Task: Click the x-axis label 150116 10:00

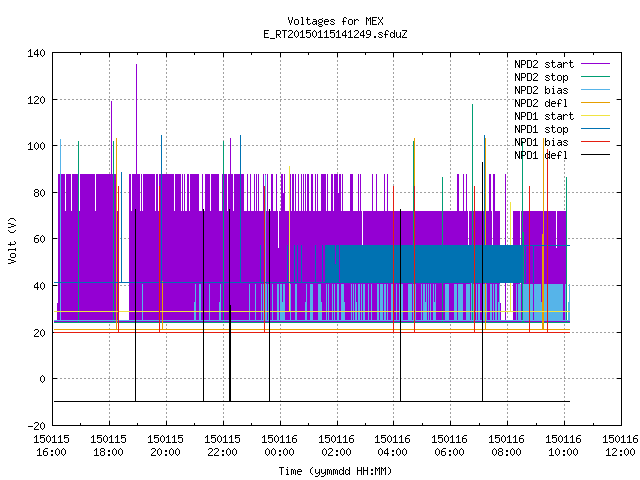Action: 563,446
